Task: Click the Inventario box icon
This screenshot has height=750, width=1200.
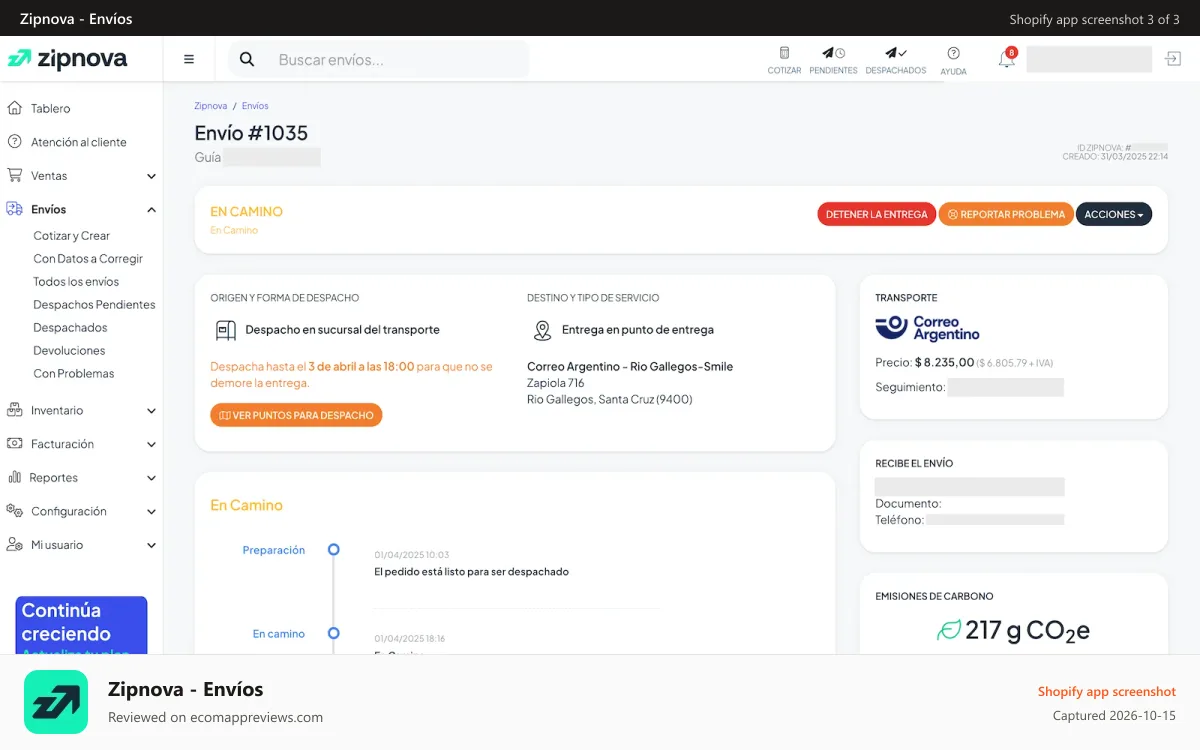Action: click(15, 410)
